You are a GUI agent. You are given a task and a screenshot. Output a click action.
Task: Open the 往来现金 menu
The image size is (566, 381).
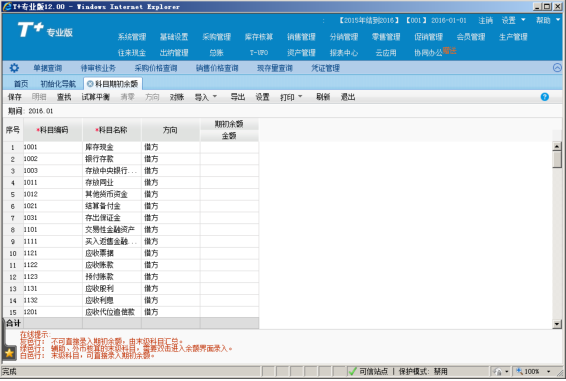pos(132,53)
